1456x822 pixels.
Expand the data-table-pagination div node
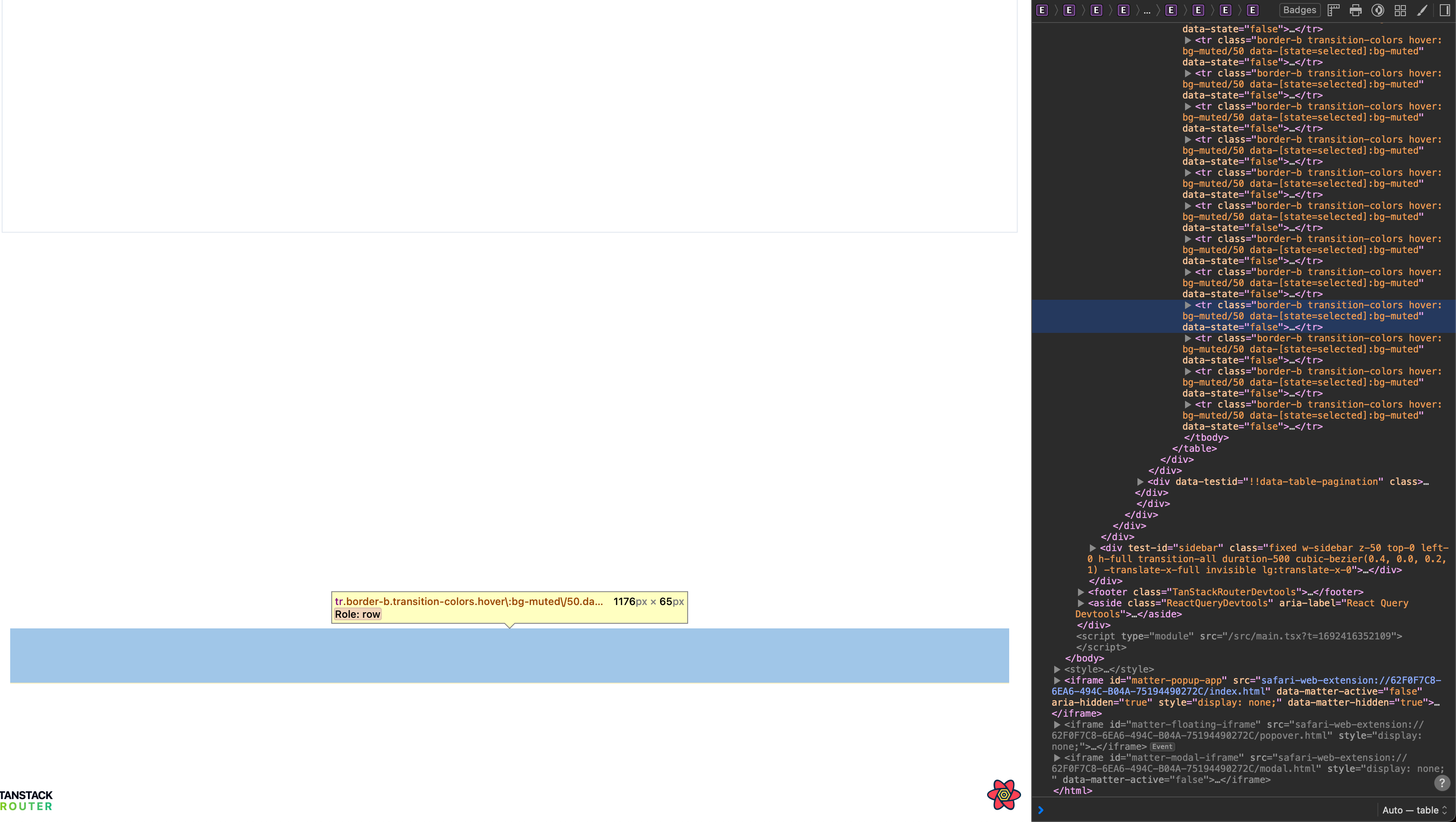click(x=1140, y=482)
